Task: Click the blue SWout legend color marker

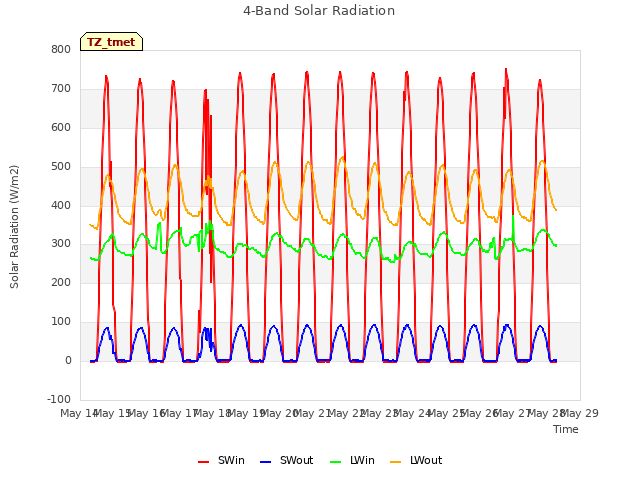Action: click(x=265, y=462)
